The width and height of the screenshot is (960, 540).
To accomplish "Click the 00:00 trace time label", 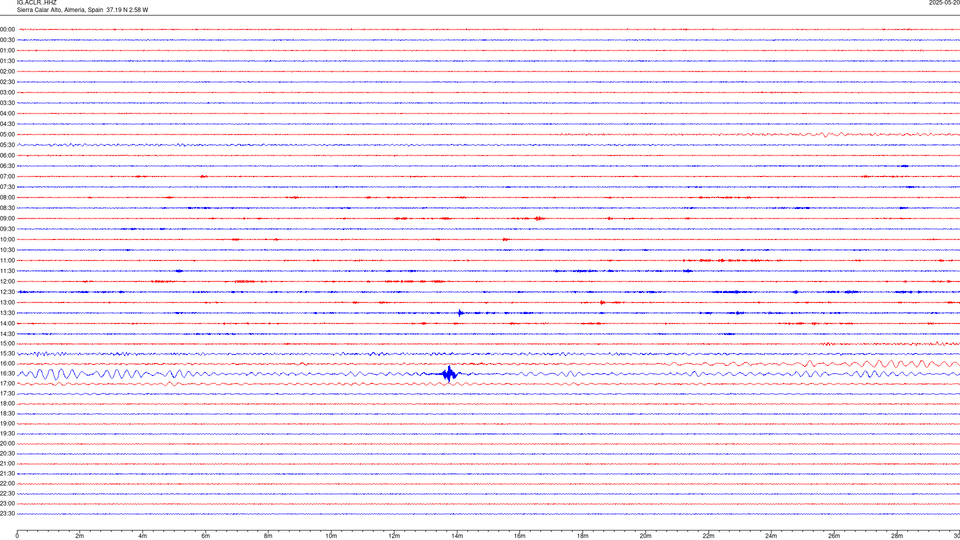I will [x=7, y=29].
